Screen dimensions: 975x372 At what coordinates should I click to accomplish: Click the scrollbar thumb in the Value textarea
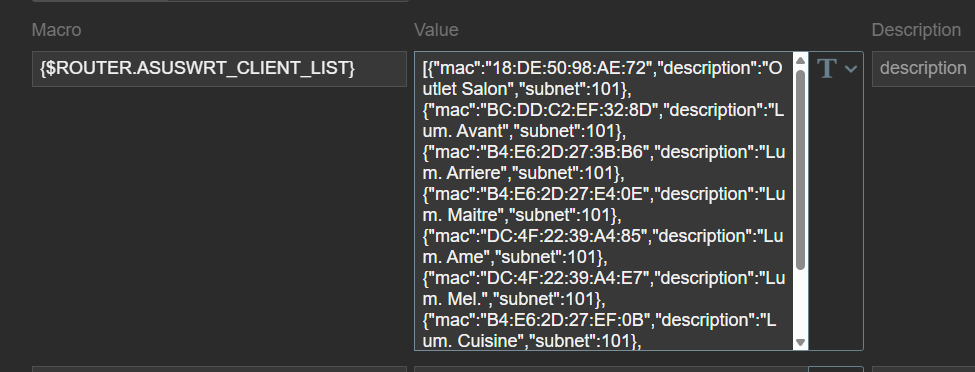[800, 169]
